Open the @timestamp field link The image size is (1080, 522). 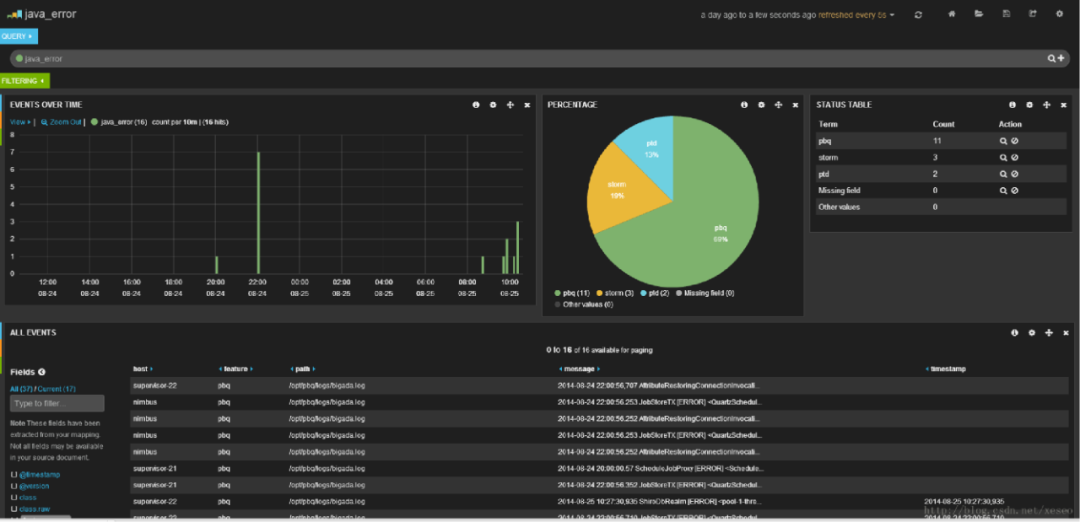coord(39,474)
